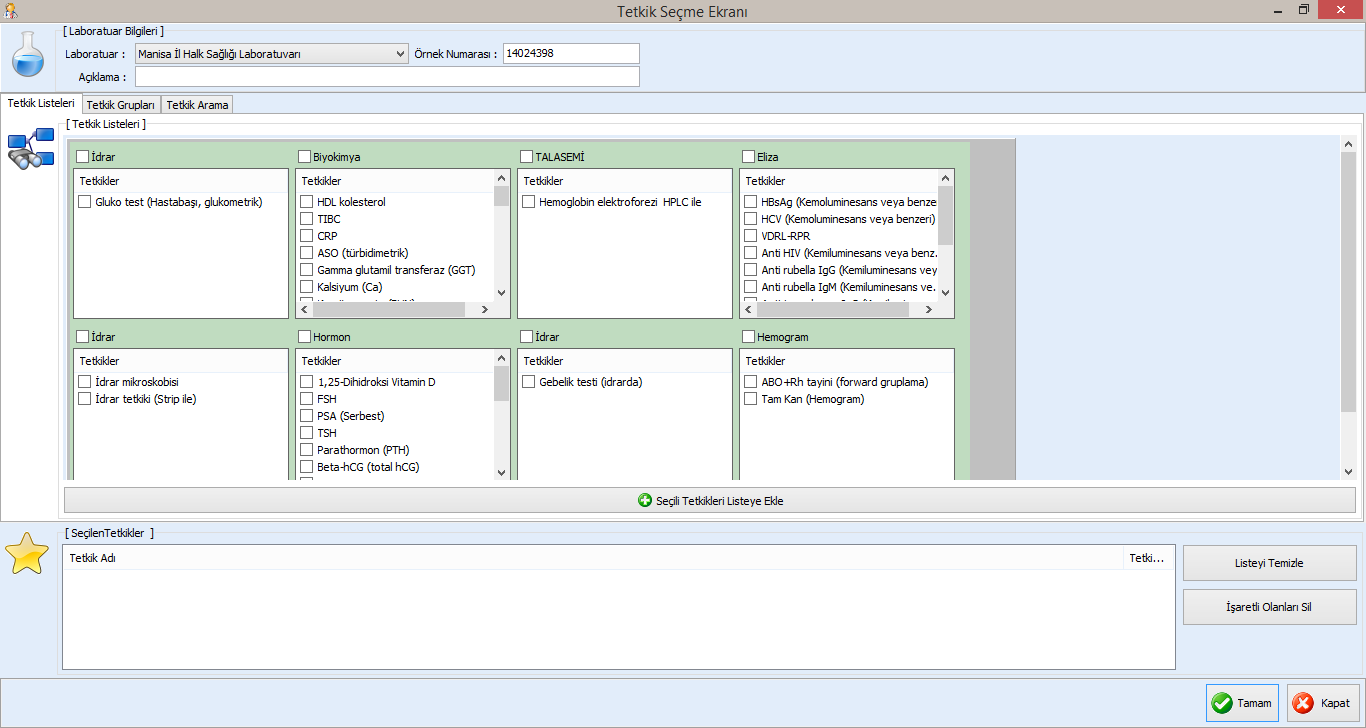Tick the CRP checkbox
The width and height of the screenshot is (1366, 728).
point(307,236)
